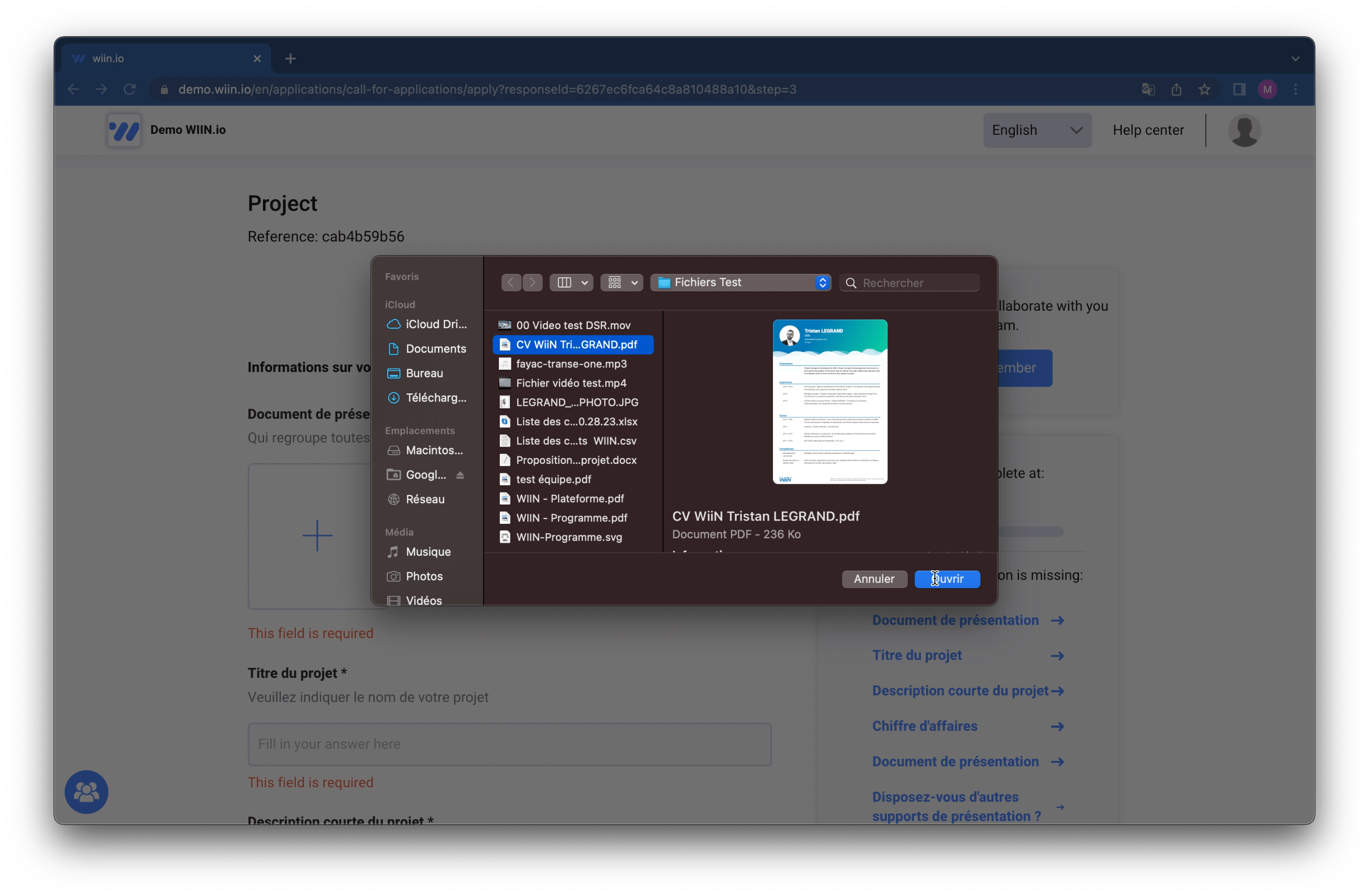Image resolution: width=1369 pixels, height=896 pixels.
Task: Click the file dialog back arrow
Action: click(511, 282)
